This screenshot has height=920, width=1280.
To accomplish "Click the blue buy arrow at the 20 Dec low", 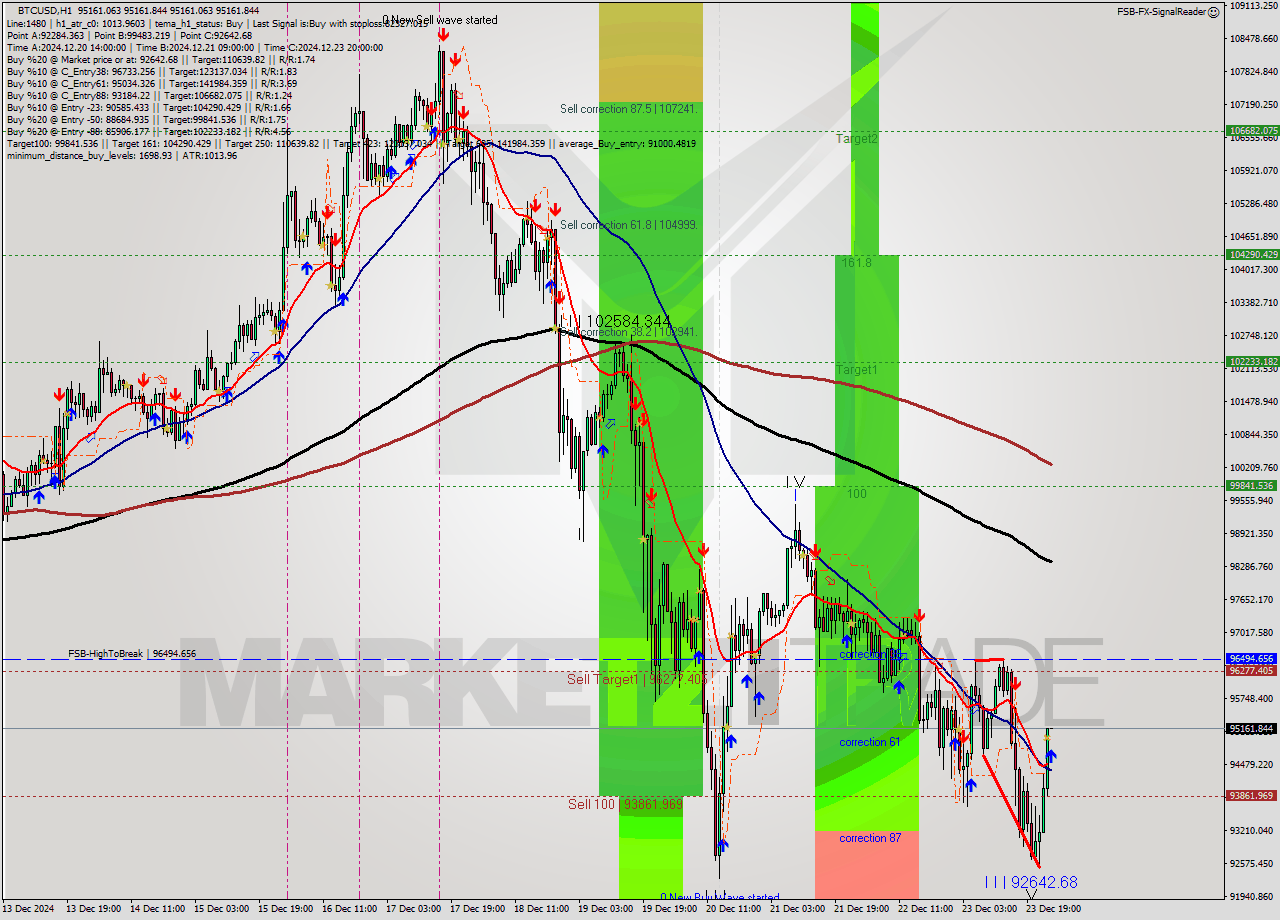I will 722,846.
